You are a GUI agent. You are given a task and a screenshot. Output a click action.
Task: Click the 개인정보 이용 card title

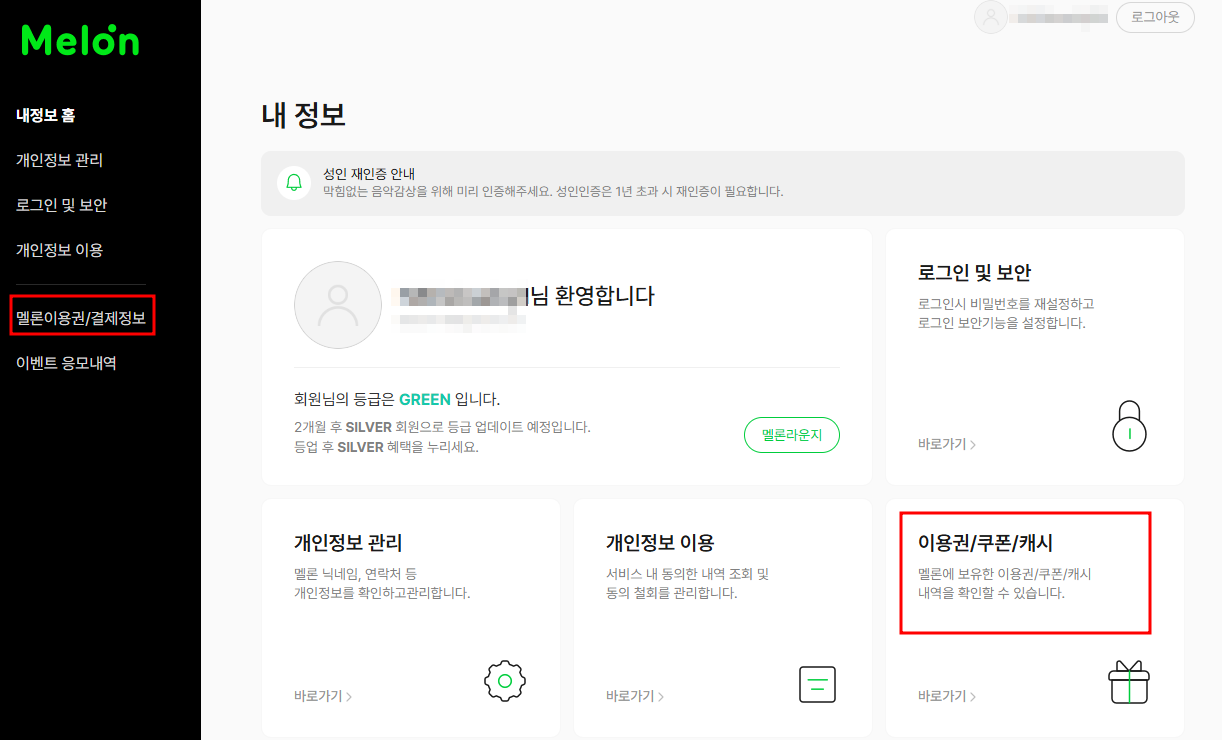pos(660,543)
